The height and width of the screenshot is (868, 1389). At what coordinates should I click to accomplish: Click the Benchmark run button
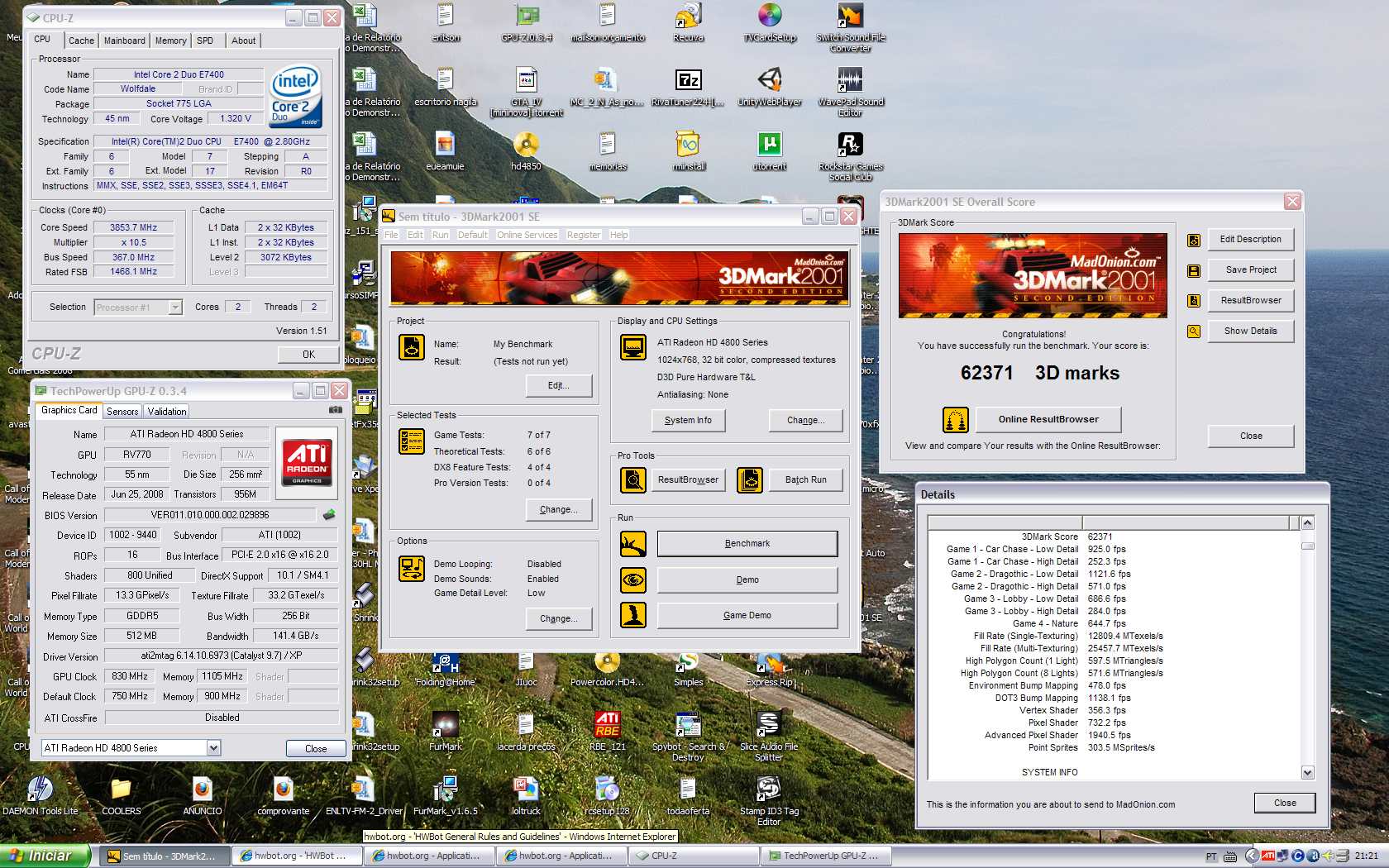747,544
